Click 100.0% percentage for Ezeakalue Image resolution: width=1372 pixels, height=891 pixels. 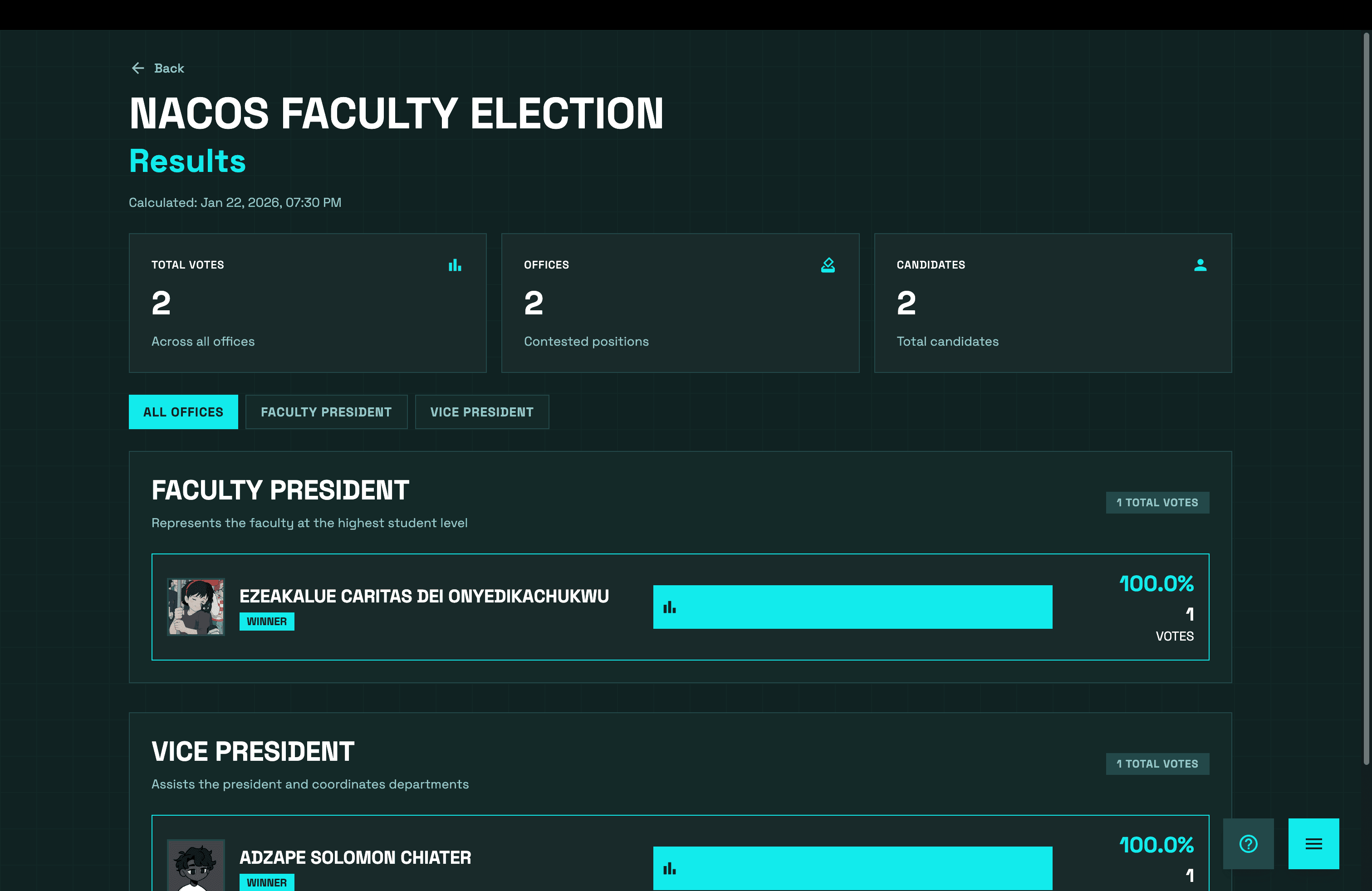[1156, 584]
